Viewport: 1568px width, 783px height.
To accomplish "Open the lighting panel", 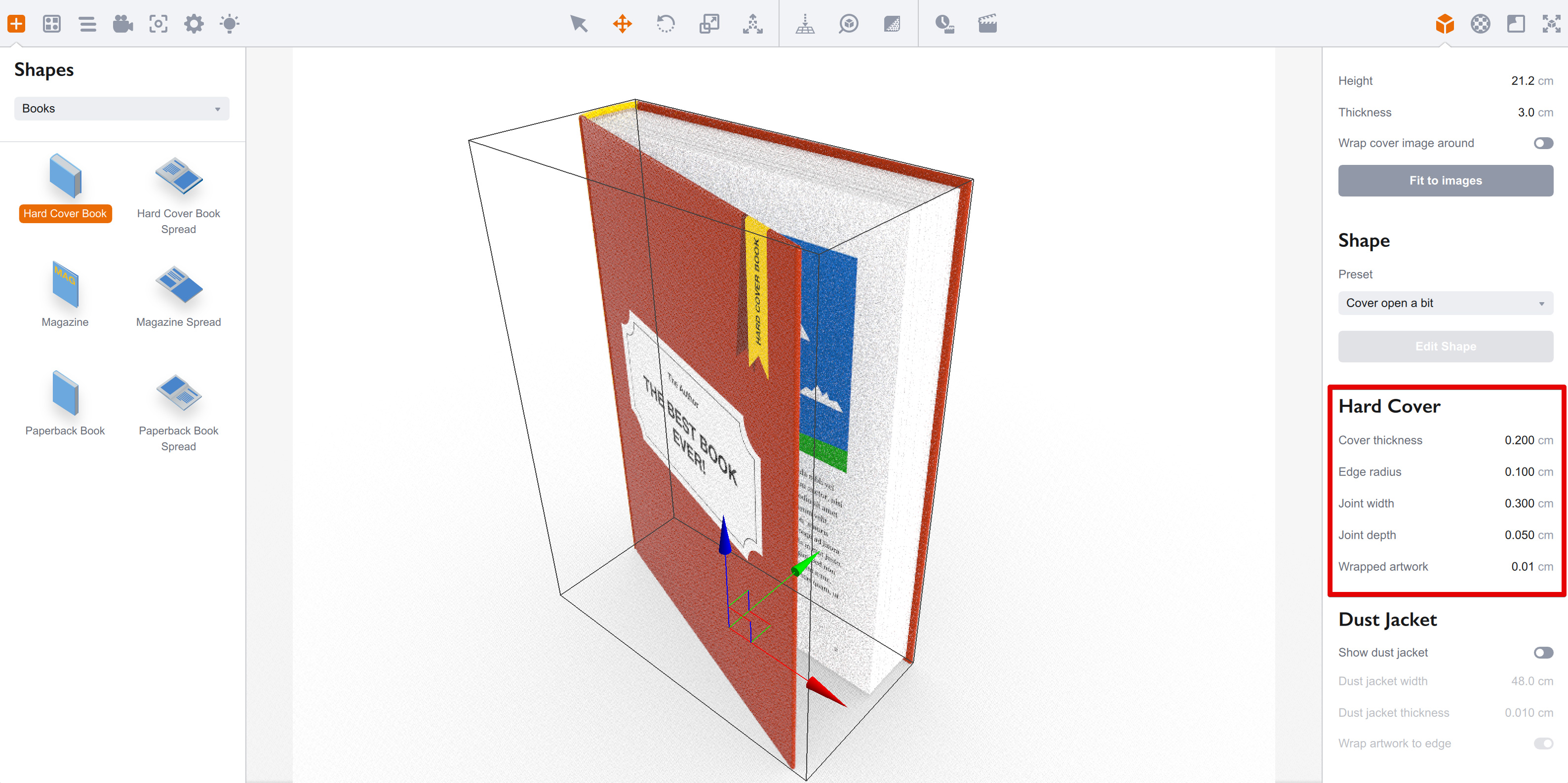I will click(x=230, y=24).
